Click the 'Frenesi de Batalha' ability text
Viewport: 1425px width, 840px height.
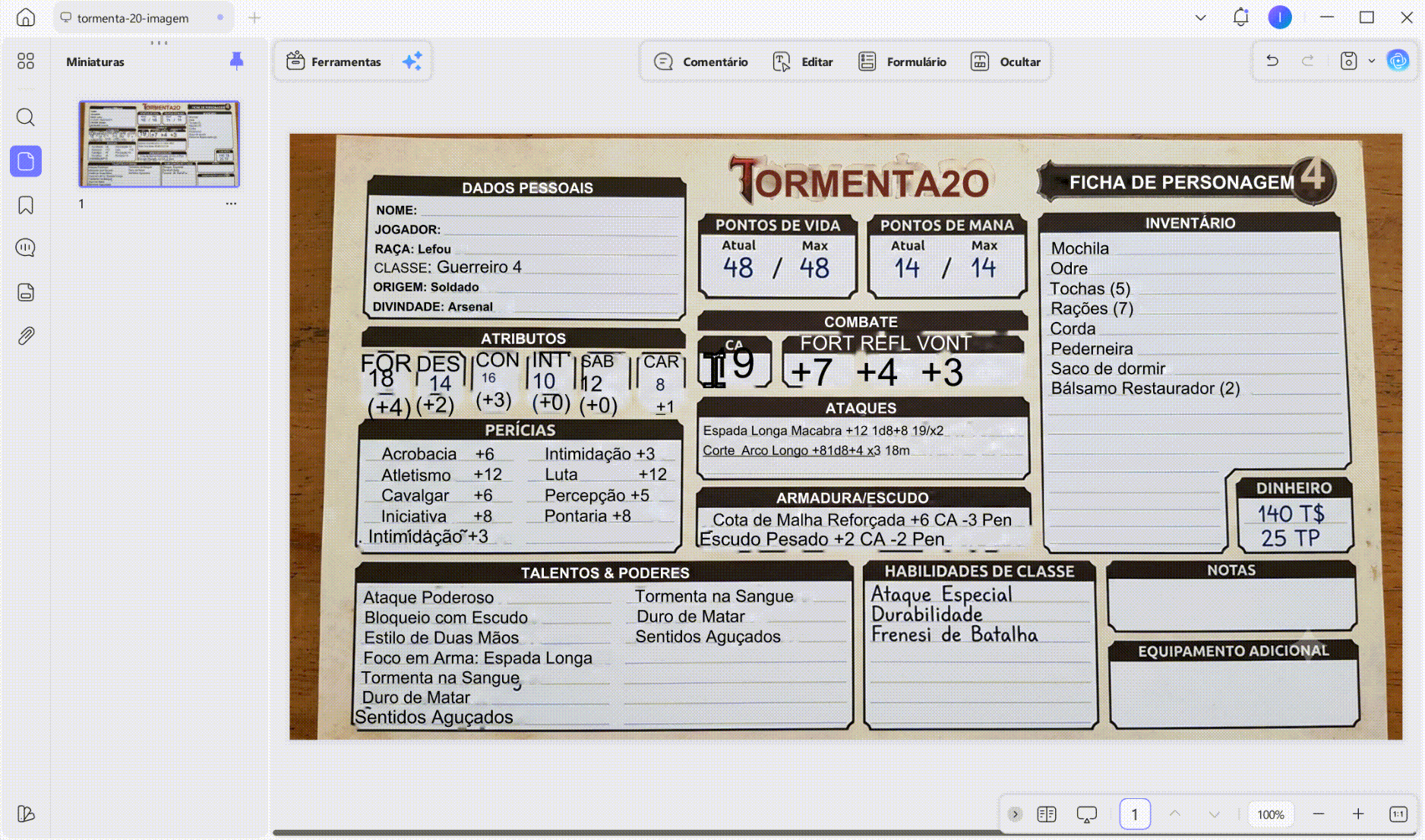click(954, 635)
